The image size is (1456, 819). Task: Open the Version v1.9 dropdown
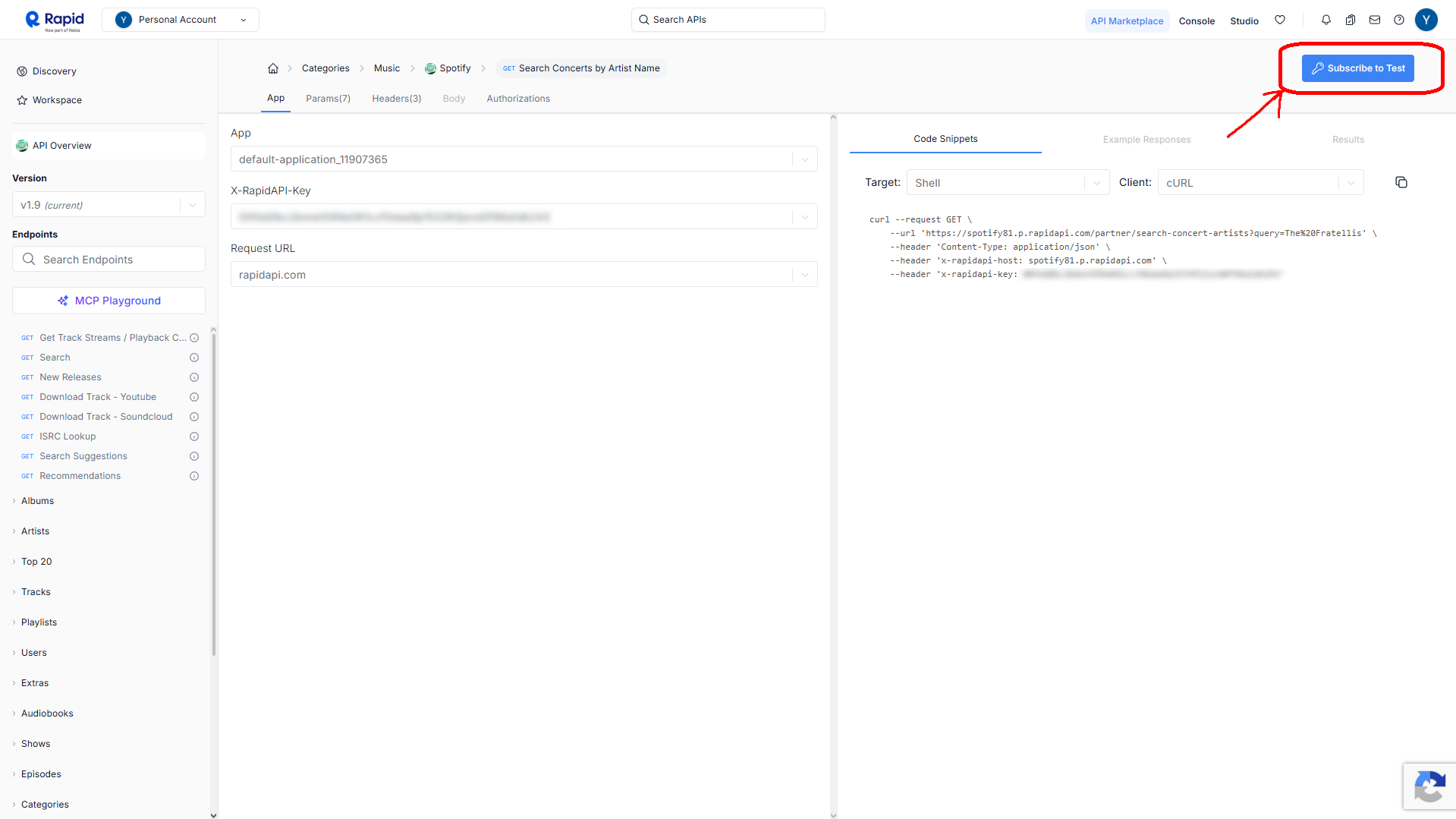click(x=108, y=205)
